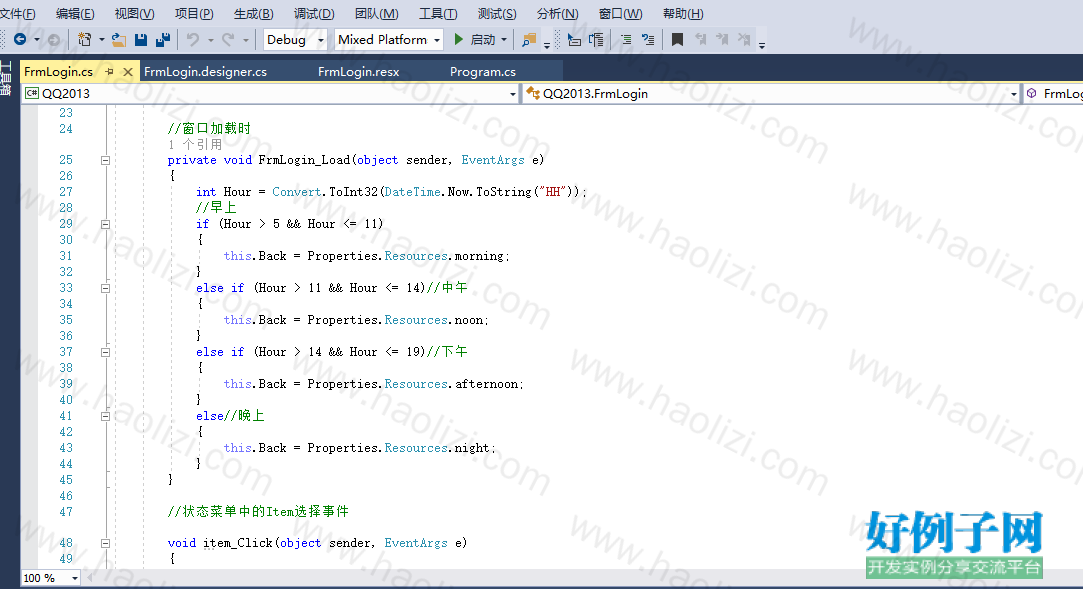Open the 生成(B) menu
Screen dimensions: 1083x589
253,14
